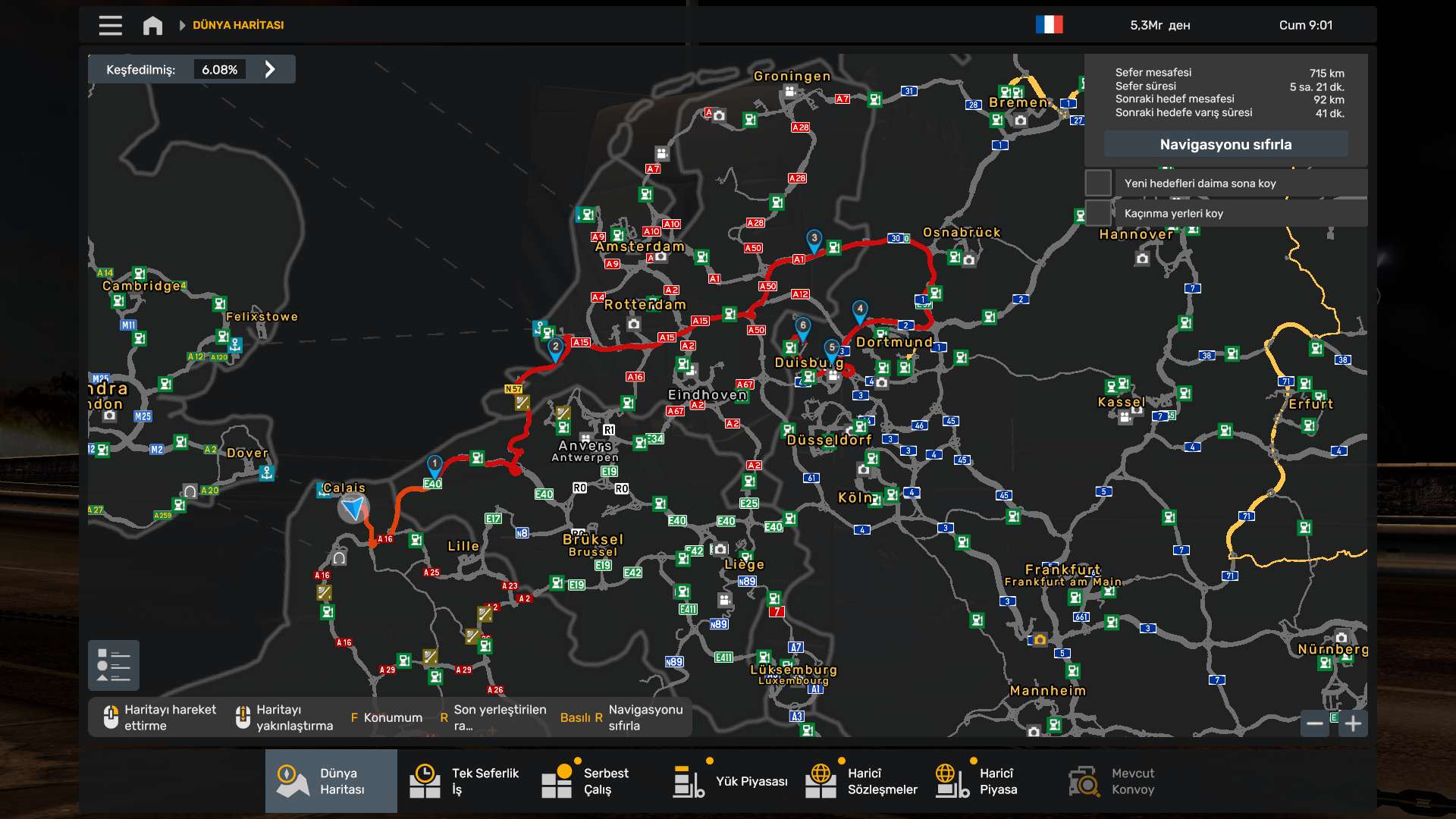Screen dimensions: 1456x819
Task: Zoom in the map with plus
Action: 1354,723
